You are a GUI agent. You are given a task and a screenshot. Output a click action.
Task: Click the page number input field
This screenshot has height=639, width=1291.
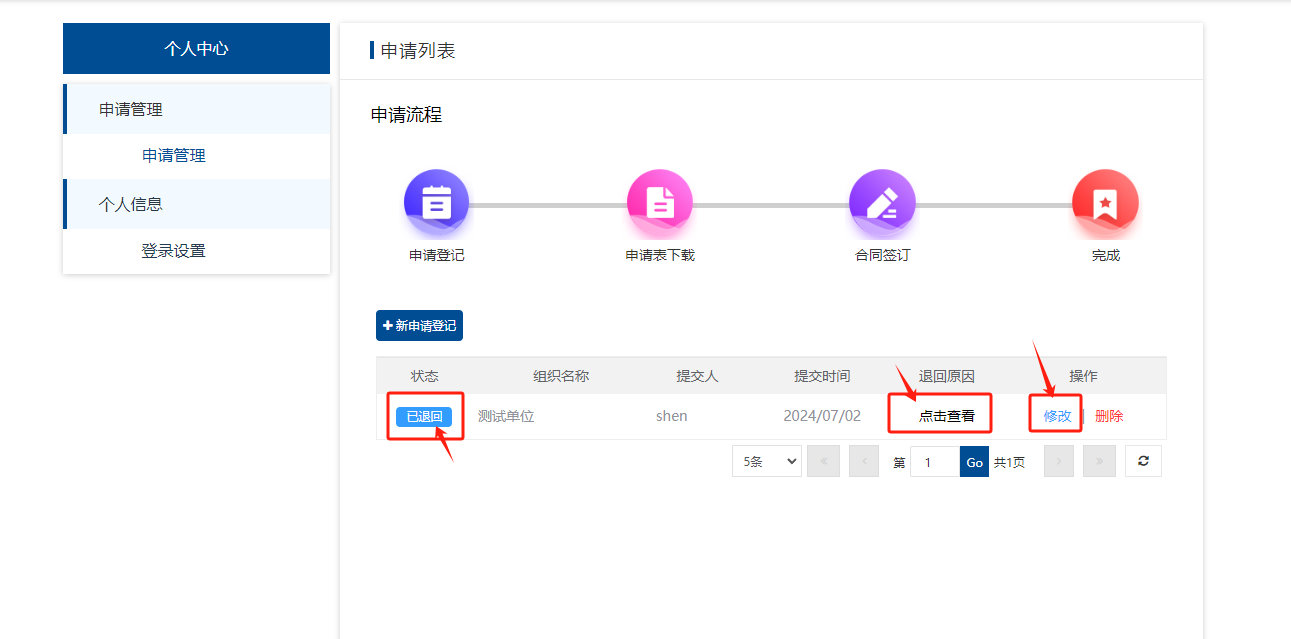(x=935, y=462)
